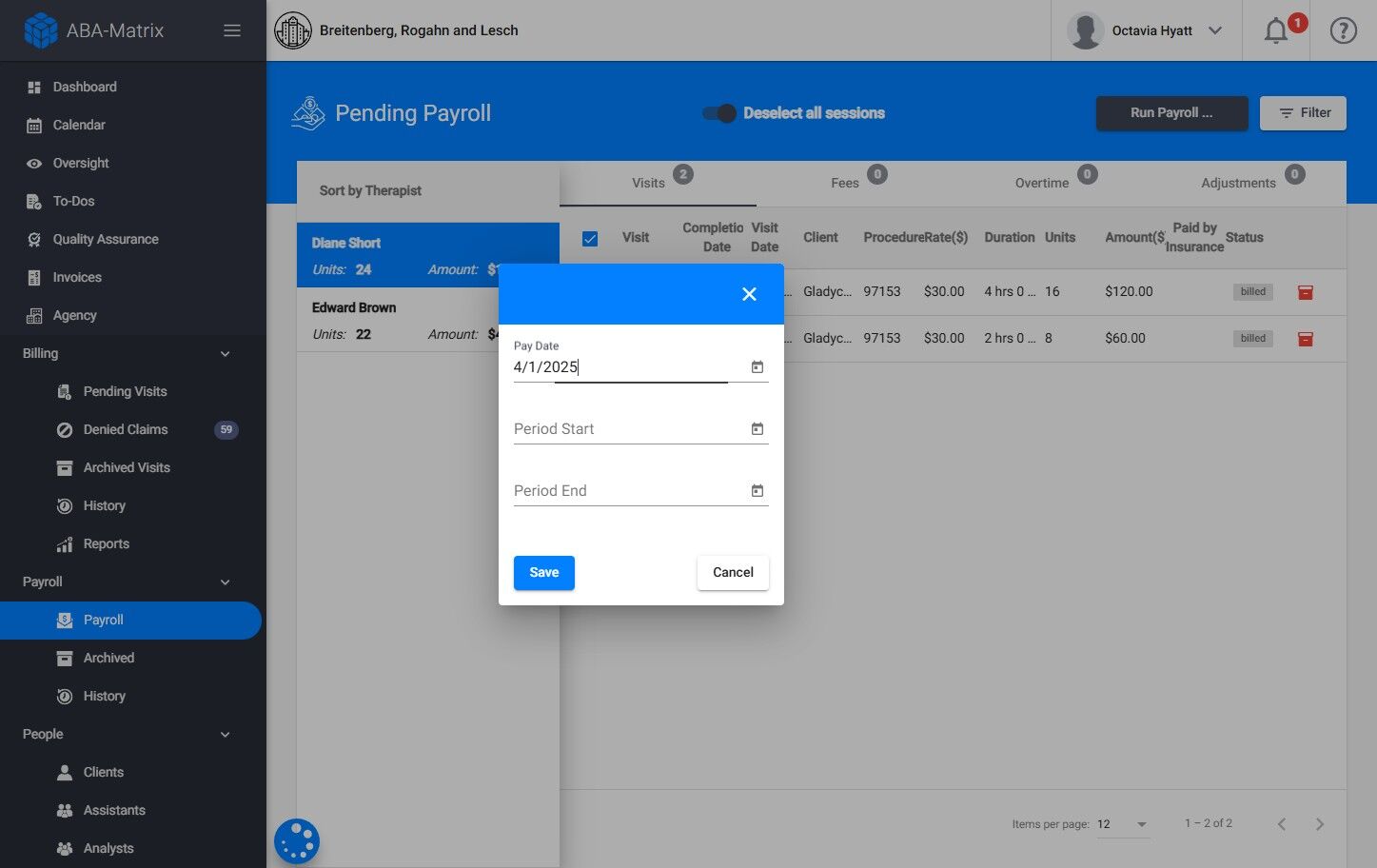Open the notification bell alerts
Image resolution: width=1377 pixels, height=868 pixels.
click(1275, 30)
